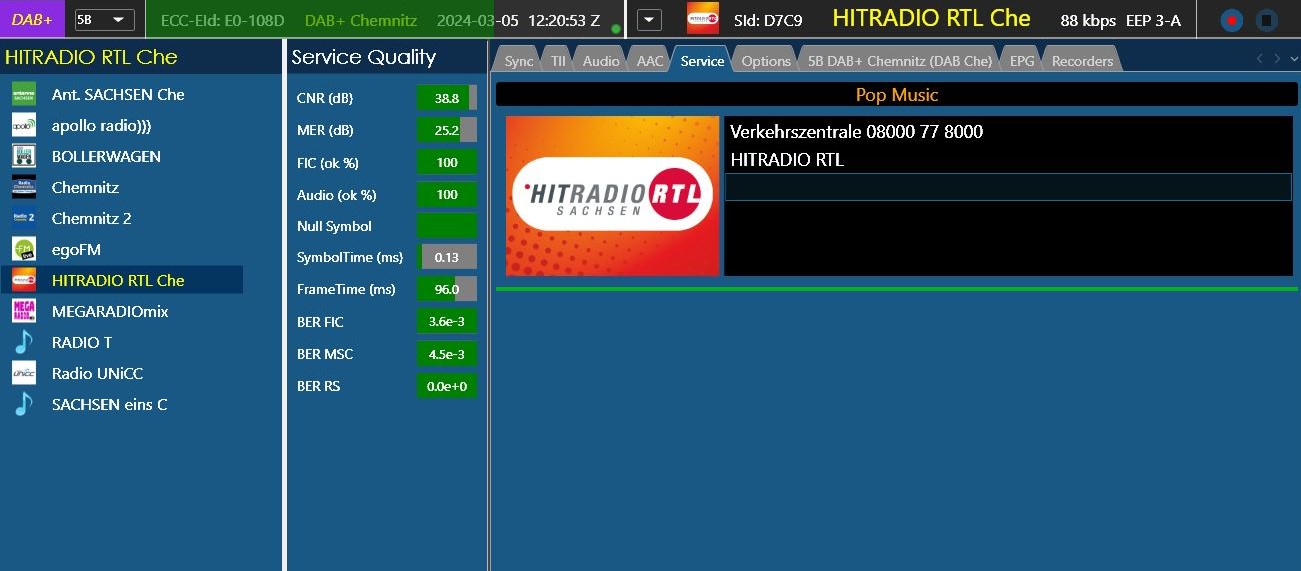Click the HITRADIO RTL Sachsen slideshow image
Viewport: 1301px width, 571px height.
coord(612,196)
